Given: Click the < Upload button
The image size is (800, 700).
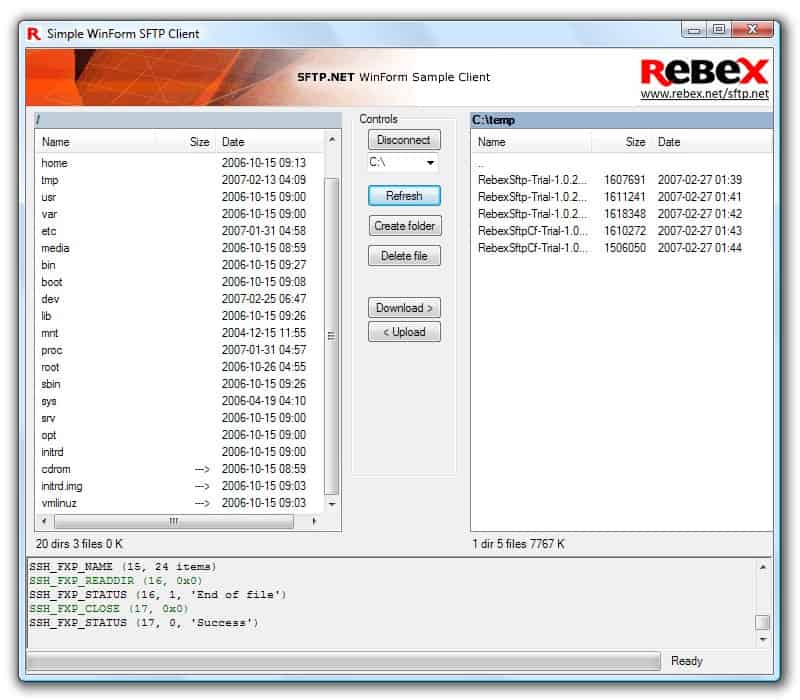Looking at the screenshot, I should [x=404, y=332].
